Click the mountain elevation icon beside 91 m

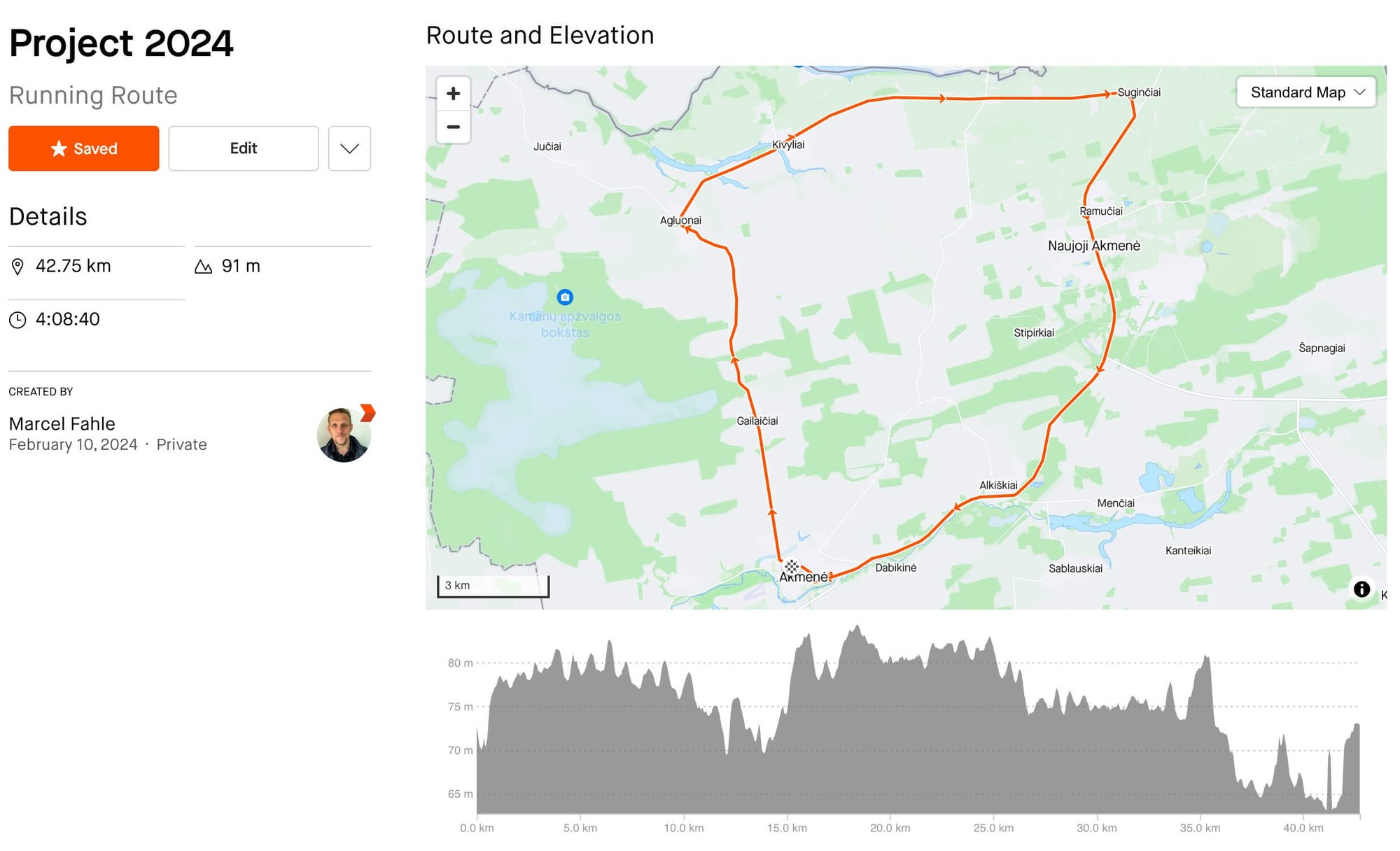point(204,266)
